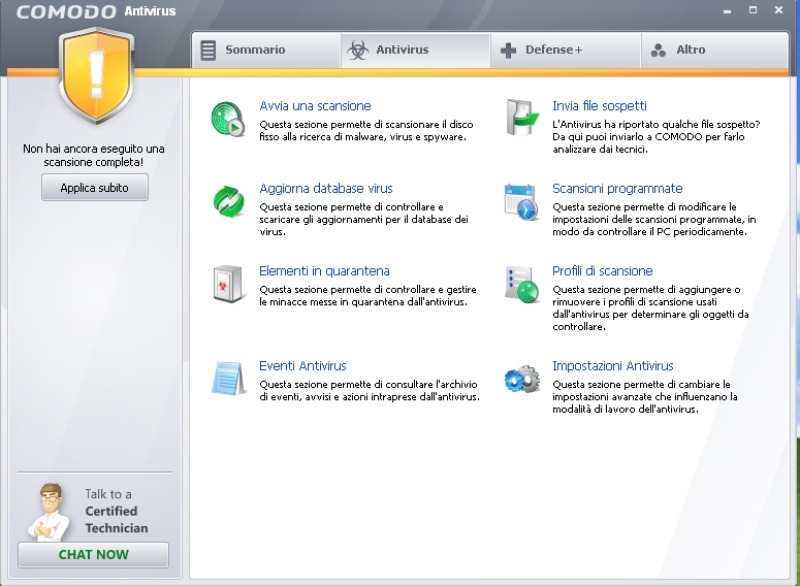Switch to the Sommario tab

click(266, 50)
